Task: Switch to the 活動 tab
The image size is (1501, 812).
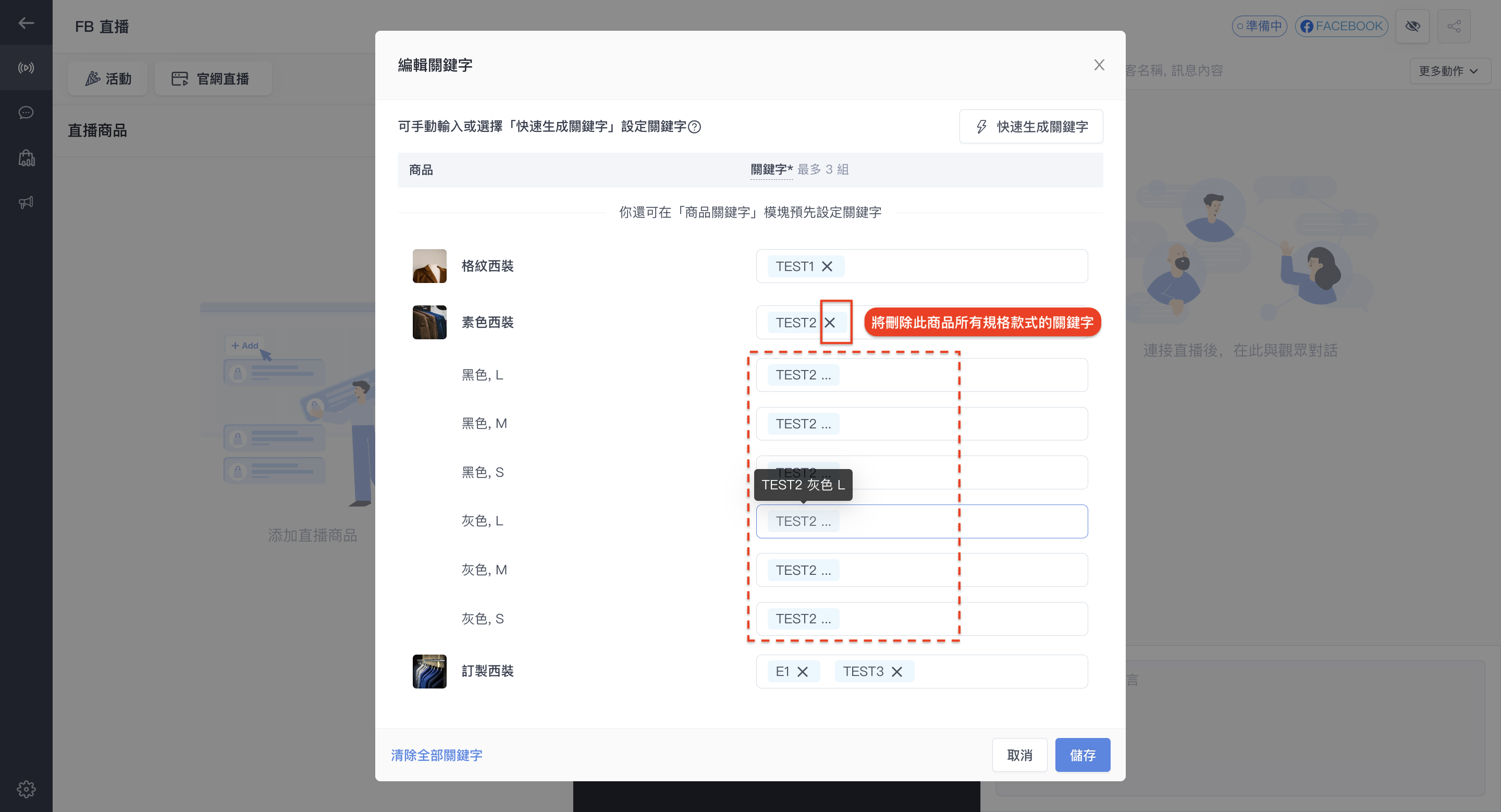Action: click(108, 79)
